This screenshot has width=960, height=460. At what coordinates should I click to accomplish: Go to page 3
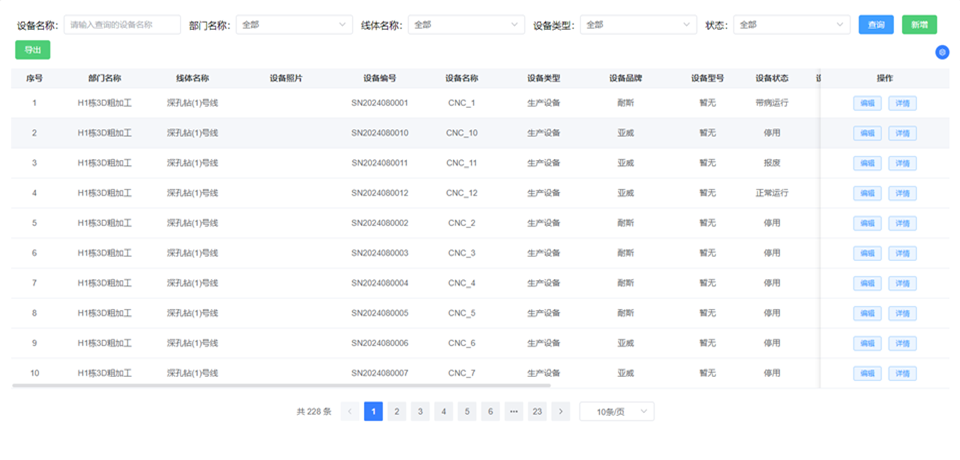(x=420, y=412)
